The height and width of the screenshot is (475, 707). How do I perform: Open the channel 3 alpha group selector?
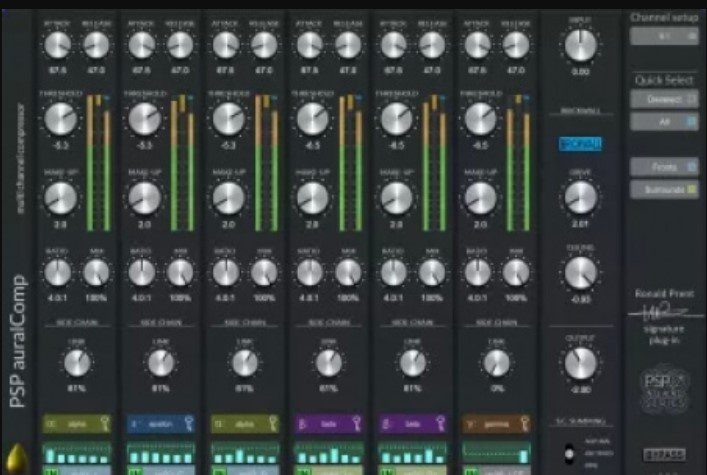coord(245,424)
